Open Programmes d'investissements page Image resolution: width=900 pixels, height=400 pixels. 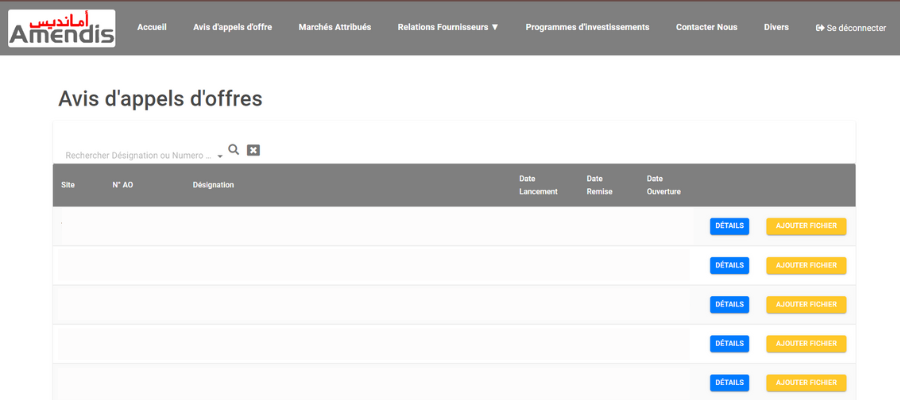587,27
